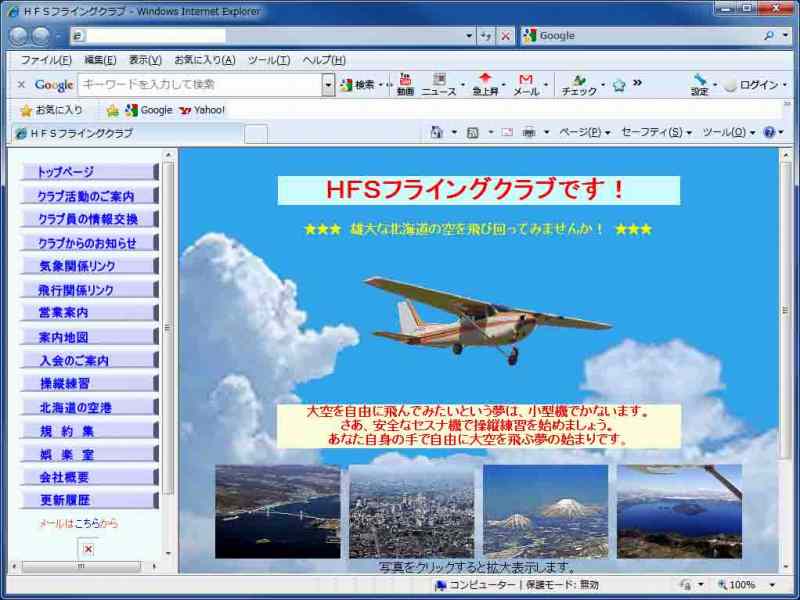
Task: Open the 表示(V) menu
Action: point(145,60)
